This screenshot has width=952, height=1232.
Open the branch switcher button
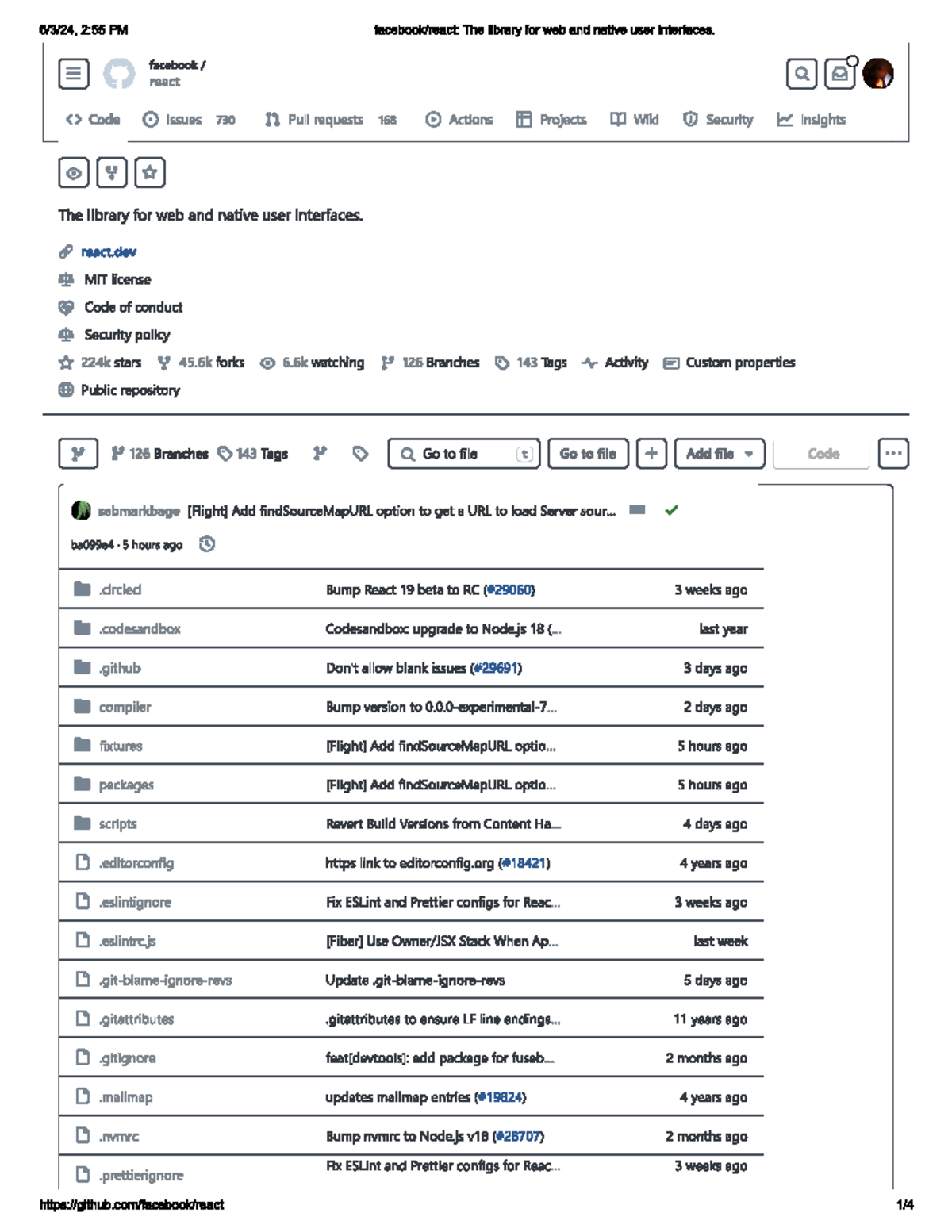[x=78, y=454]
